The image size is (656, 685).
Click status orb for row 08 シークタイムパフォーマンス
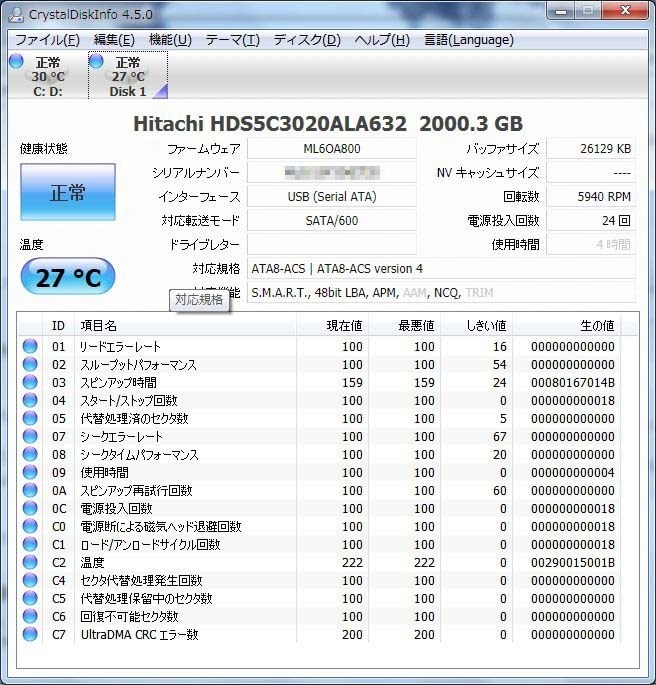coord(30,454)
